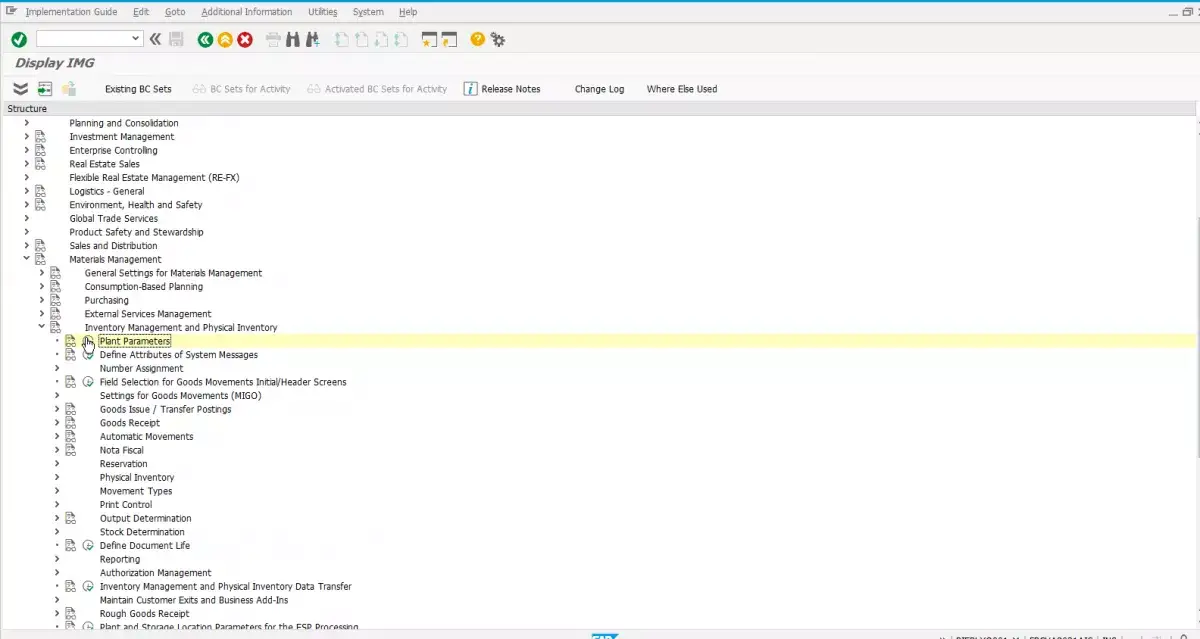The width and height of the screenshot is (1200, 639).
Task: Click inside the transaction command field
Action: point(82,39)
